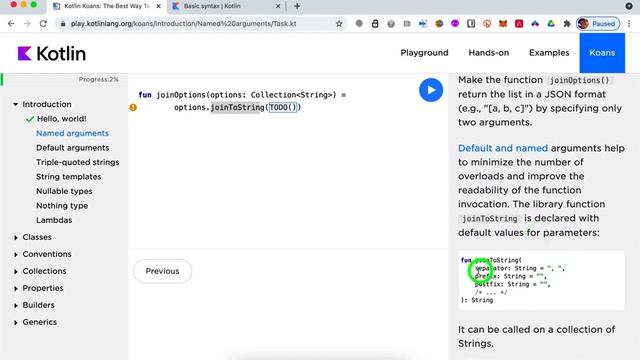Viewport: 640px width, 360px height.
Task: Click the joinOptions() inline code in the description
Action: [579, 80]
